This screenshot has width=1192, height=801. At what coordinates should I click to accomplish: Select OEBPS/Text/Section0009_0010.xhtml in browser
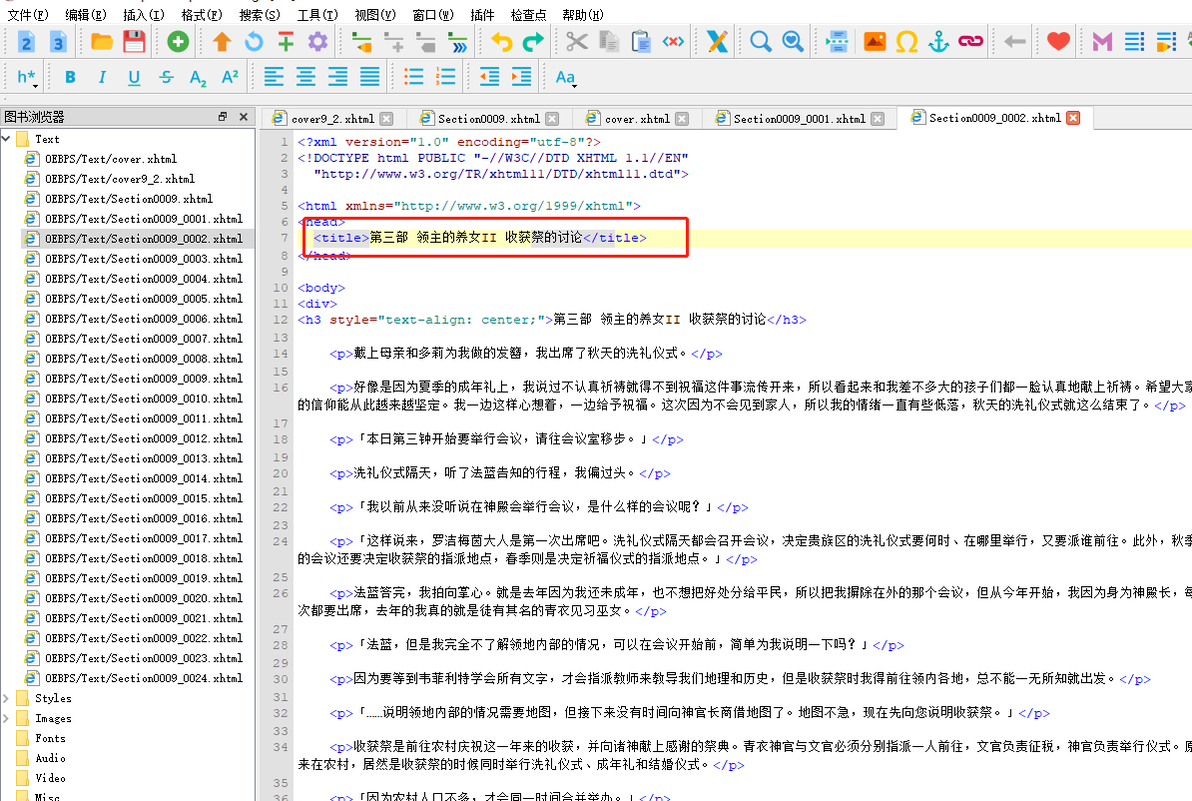[144, 398]
